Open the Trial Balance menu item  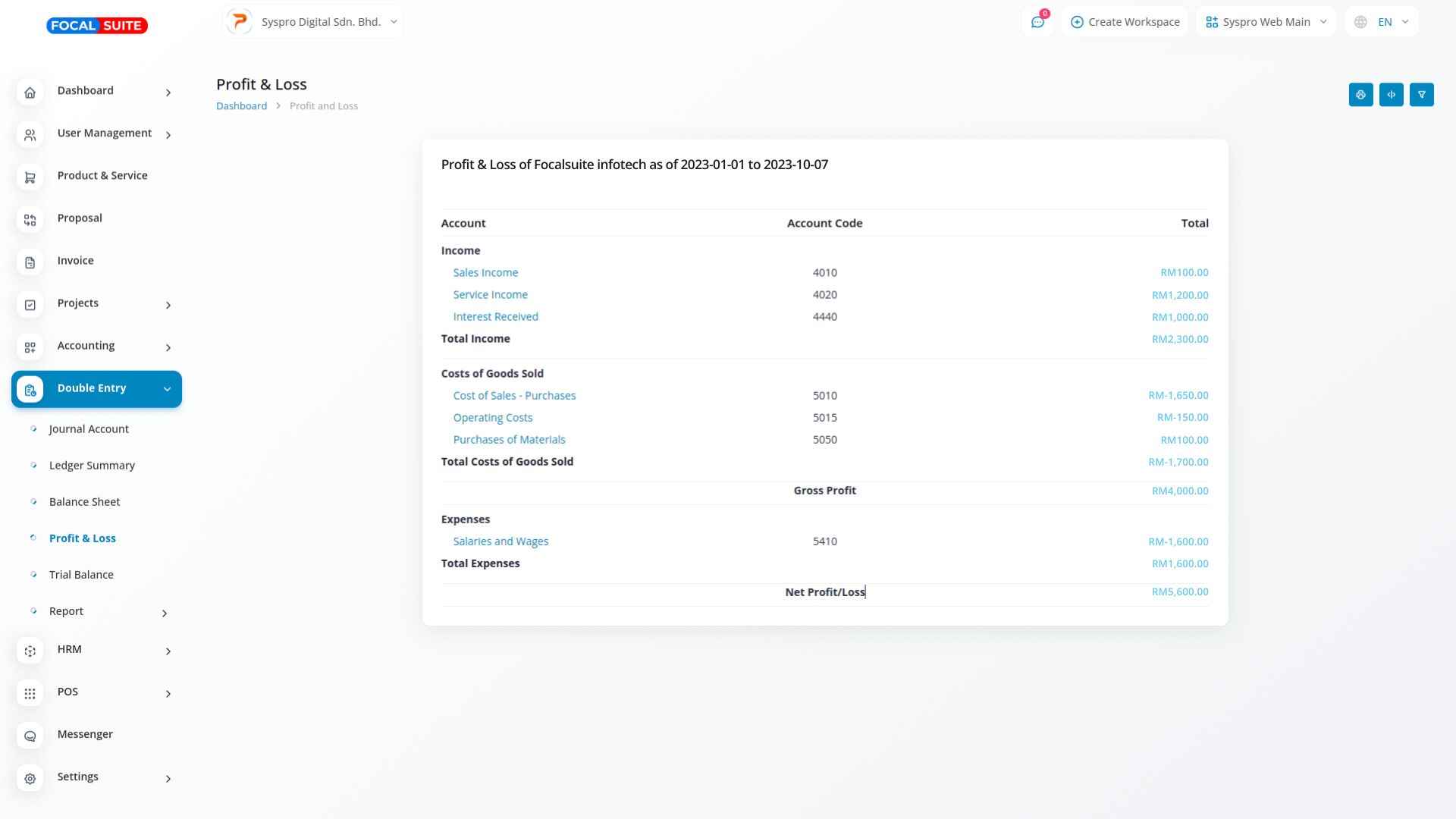pyautogui.click(x=81, y=575)
